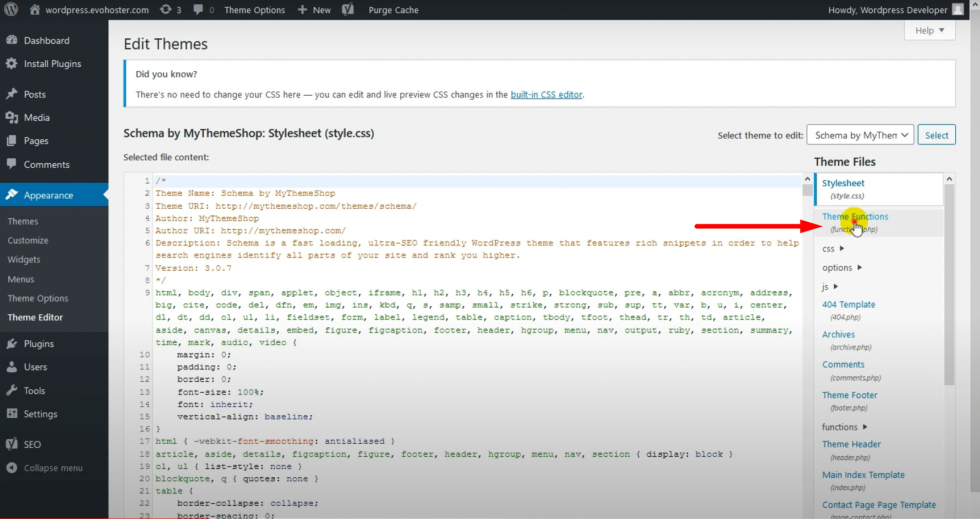
Task: Open Contact Page Page Template file
Action: pos(879,505)
